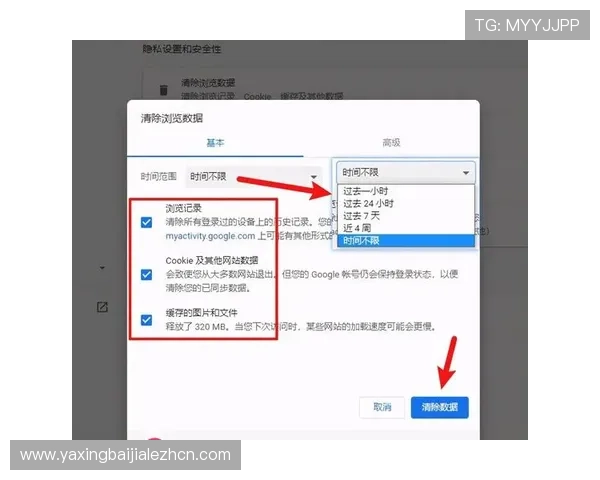Click the 清除浏览数据 dialog title
The height and width of the screenshot is (480, 600).
171,118
